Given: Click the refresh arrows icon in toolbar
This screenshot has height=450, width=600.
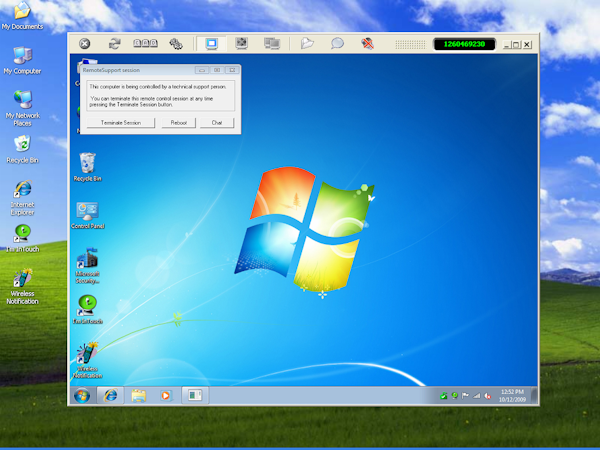Looking at the screenshot, I should 114,44.
